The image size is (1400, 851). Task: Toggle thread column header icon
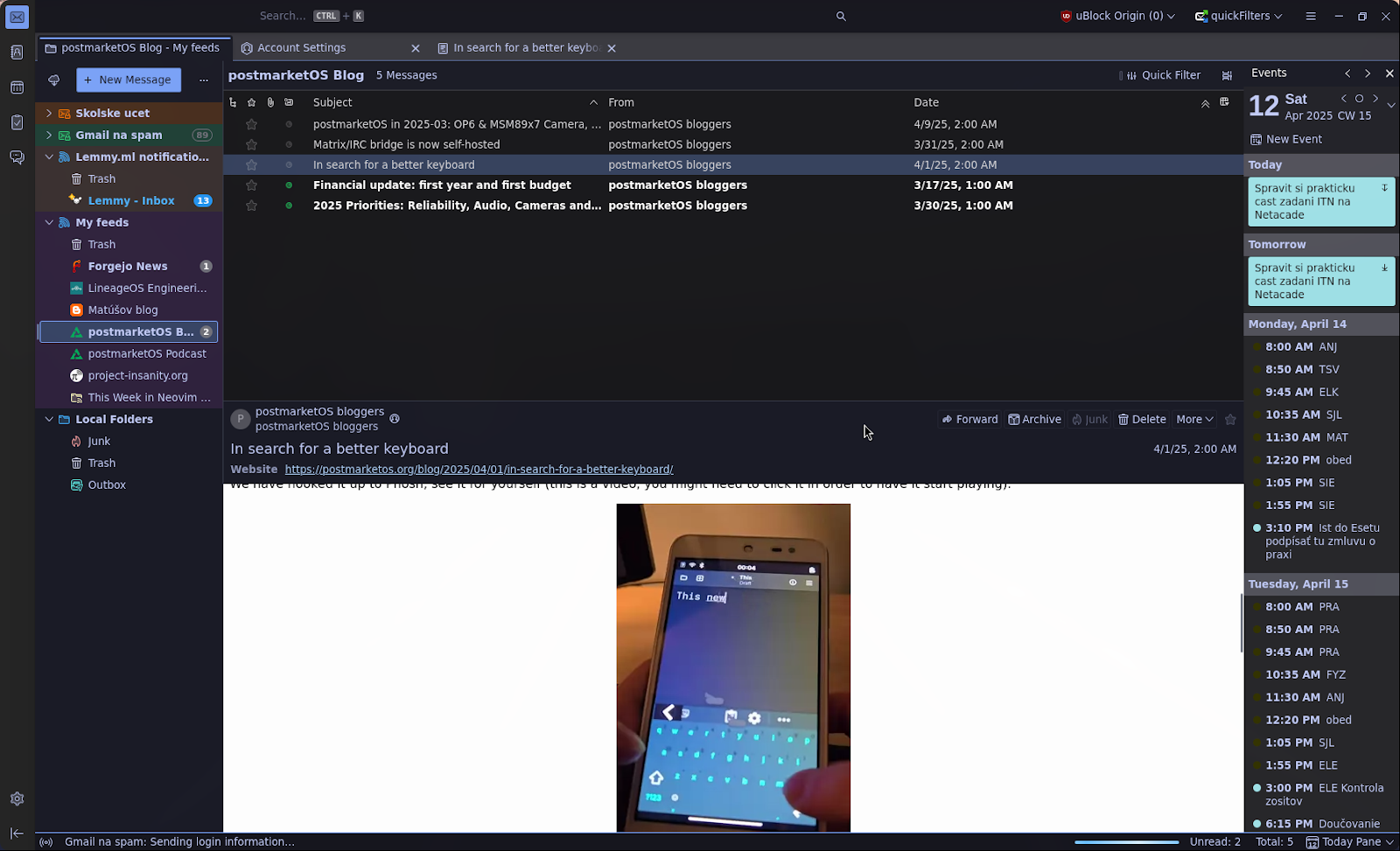(233, 102)
